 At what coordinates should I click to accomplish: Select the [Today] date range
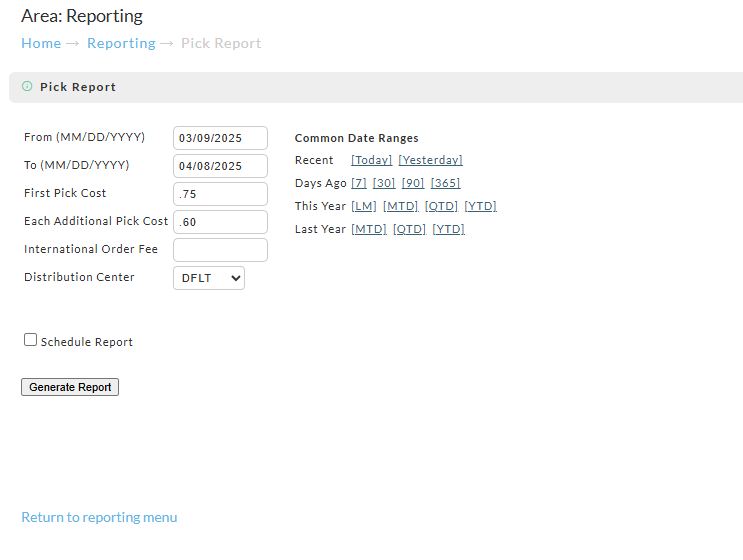pos(372,160)
